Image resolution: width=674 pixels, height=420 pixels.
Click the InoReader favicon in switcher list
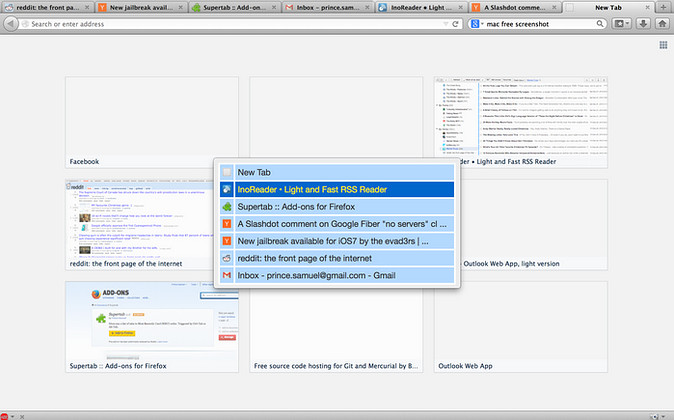(x=227, y=190)
